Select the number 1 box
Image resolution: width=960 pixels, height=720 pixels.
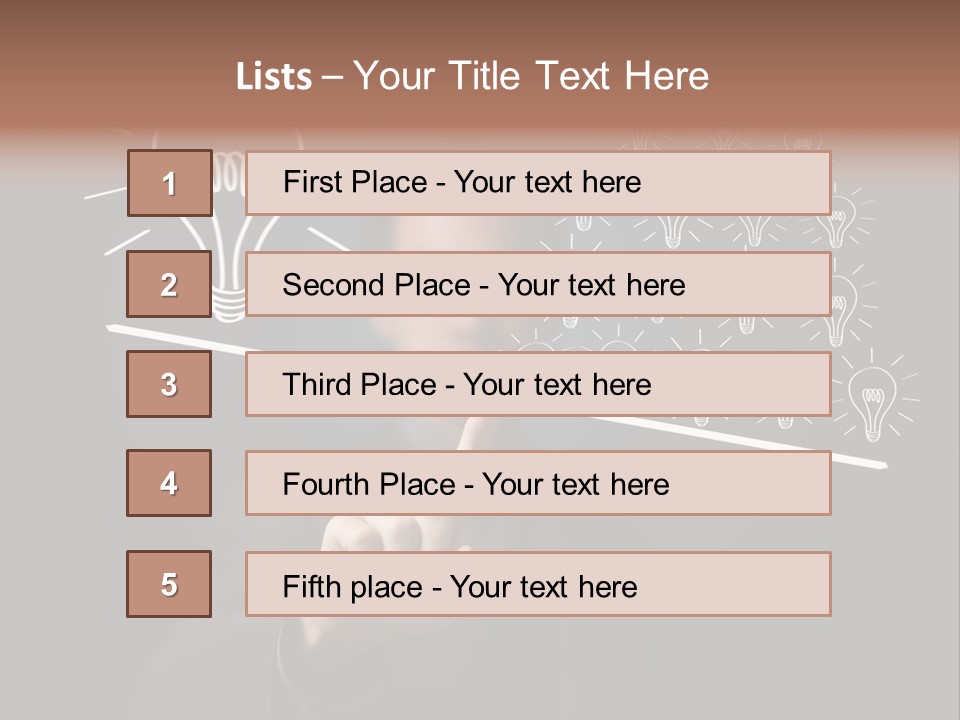click(170, 183)
